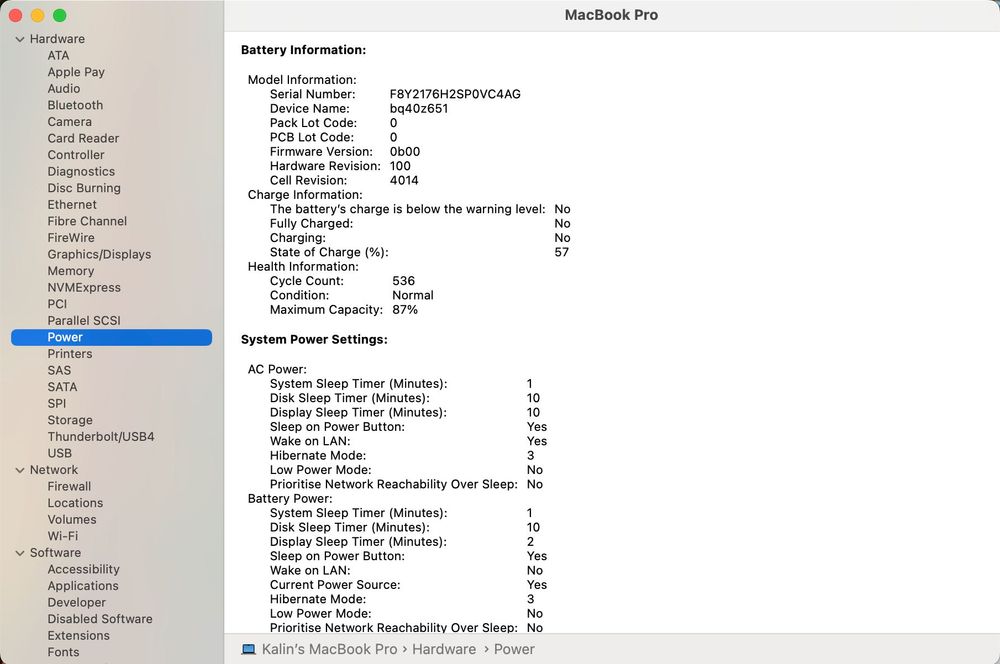Select NVMExpress in the sidebar
This screenshot has width=1000, height=664.
pos(84,288)
